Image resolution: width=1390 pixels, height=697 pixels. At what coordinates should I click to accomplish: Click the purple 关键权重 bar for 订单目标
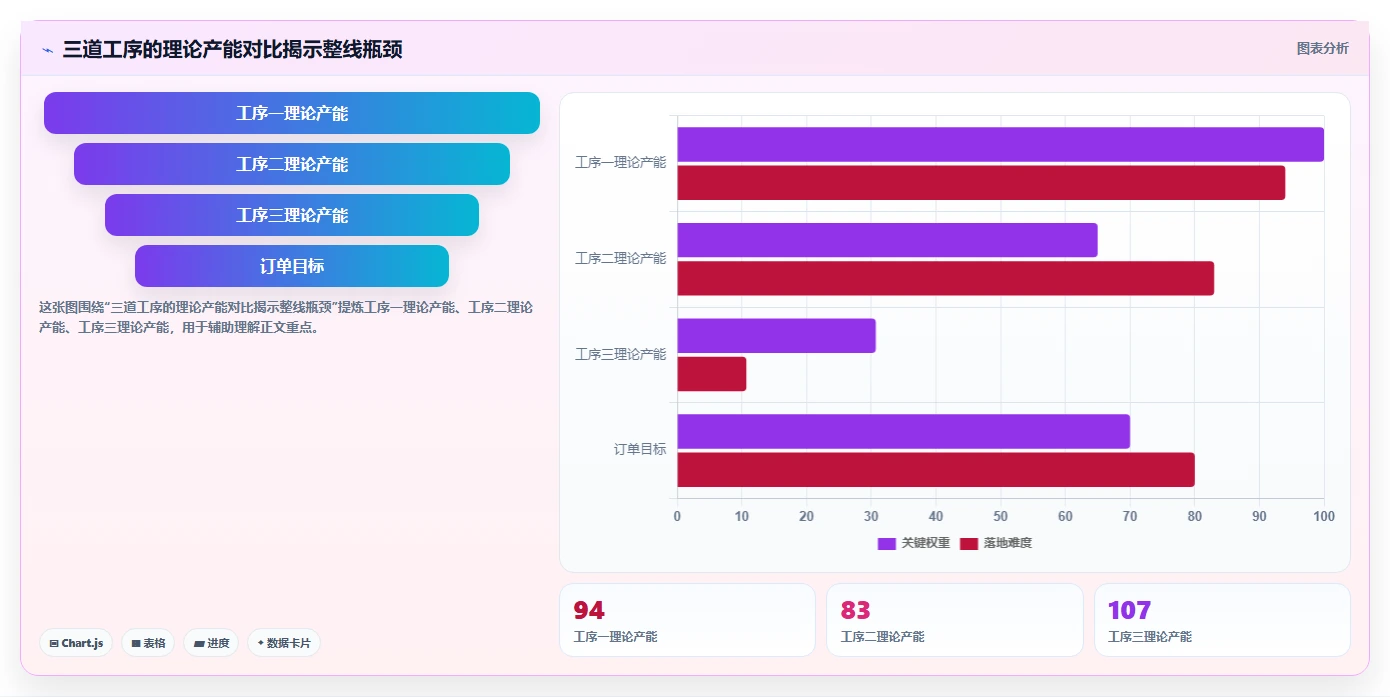pos(903,431)
